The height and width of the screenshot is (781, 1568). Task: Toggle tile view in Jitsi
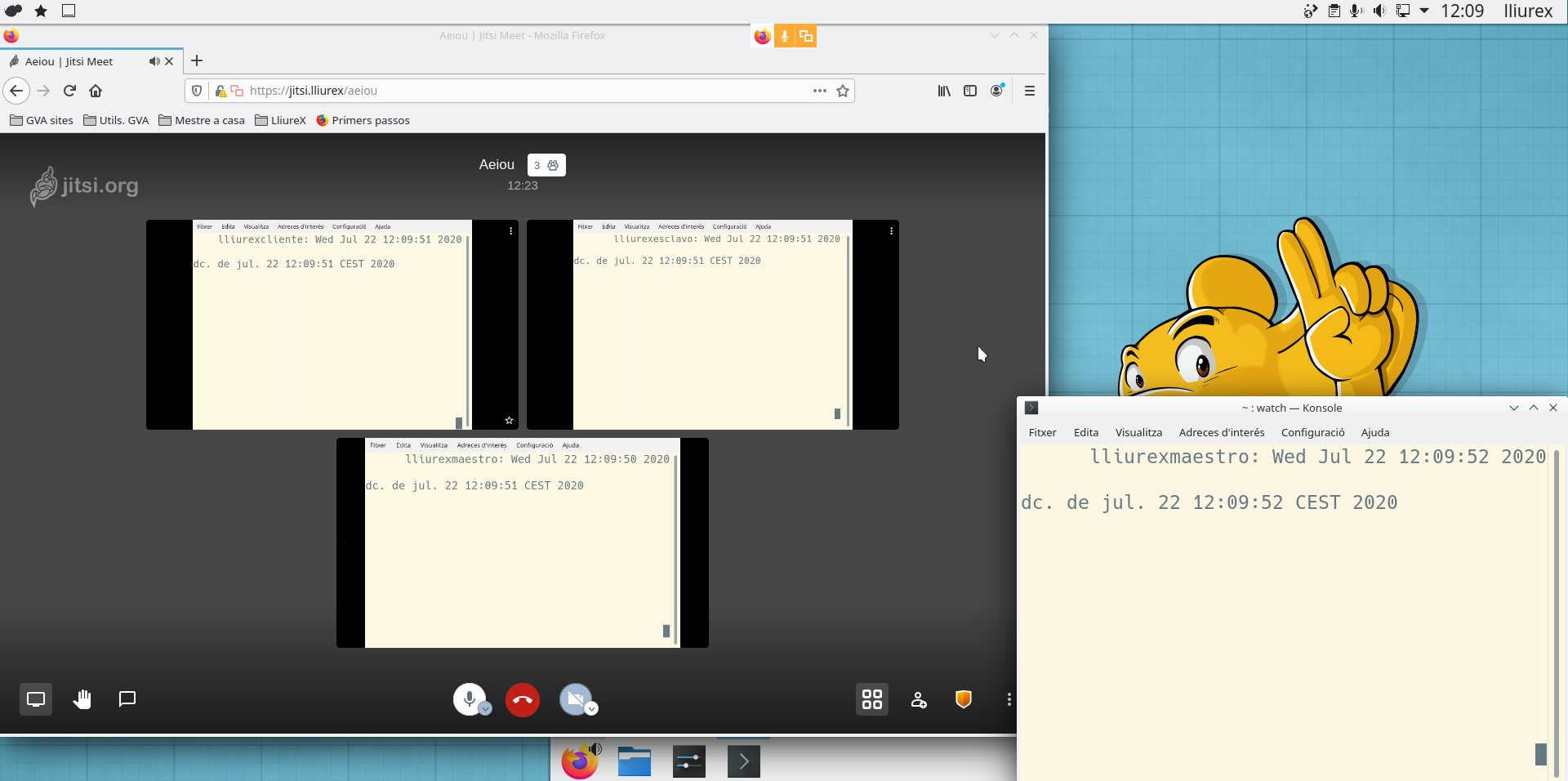[872, 699]
